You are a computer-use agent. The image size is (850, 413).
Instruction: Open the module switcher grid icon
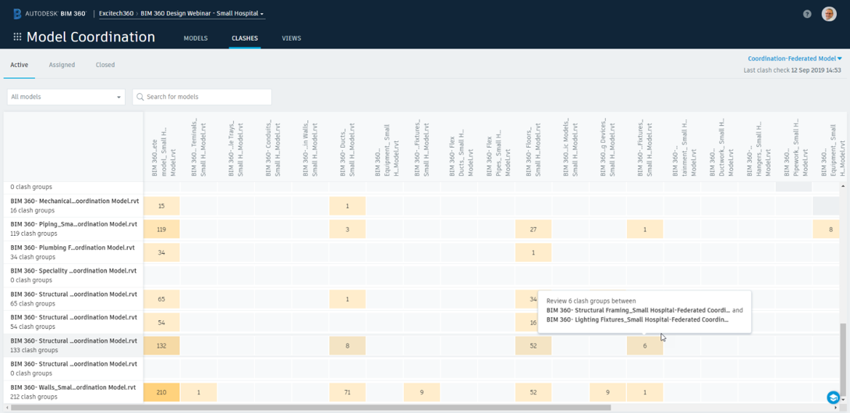(17, 37)
